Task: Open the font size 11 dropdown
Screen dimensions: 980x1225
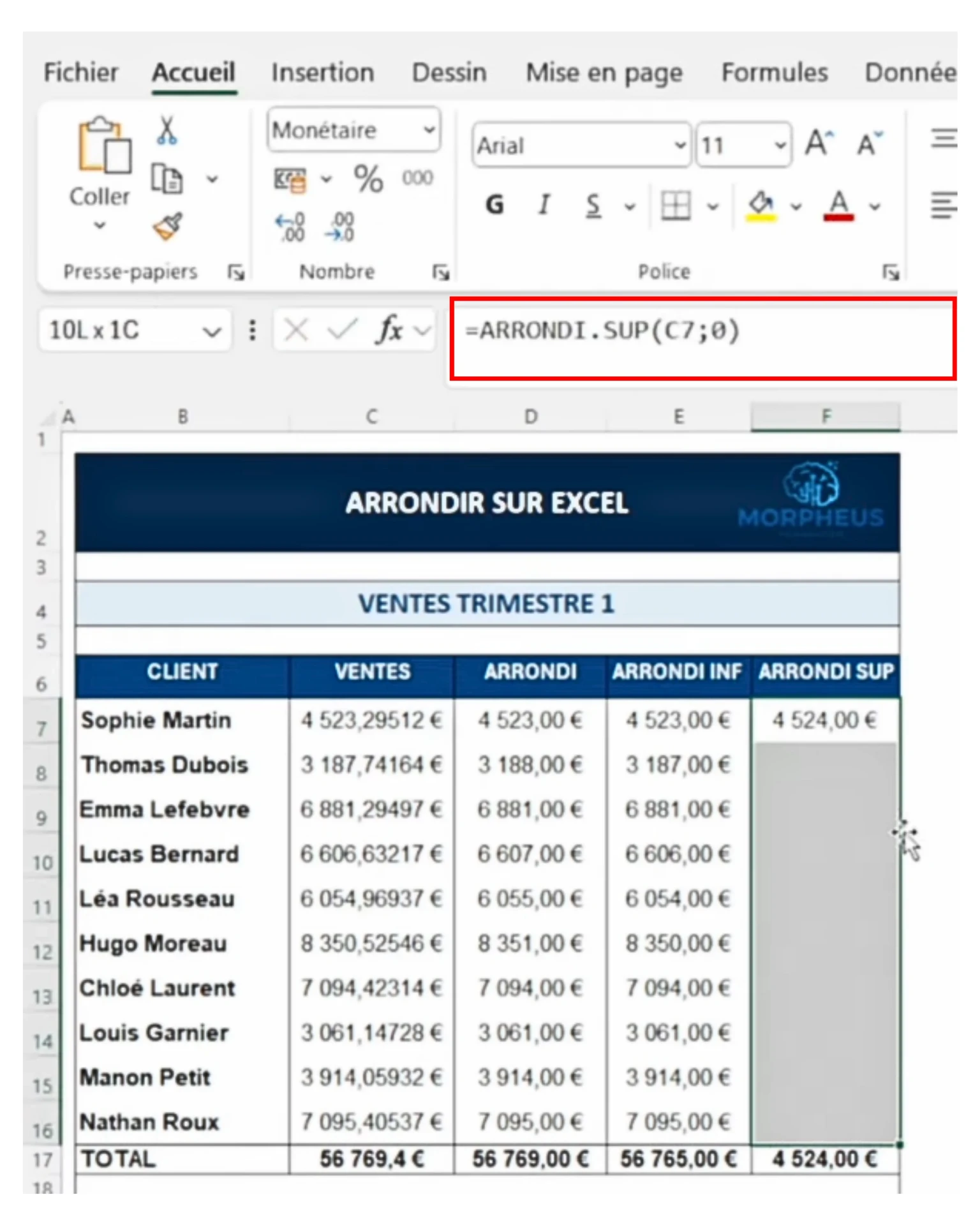Action: tap(780, 145)
